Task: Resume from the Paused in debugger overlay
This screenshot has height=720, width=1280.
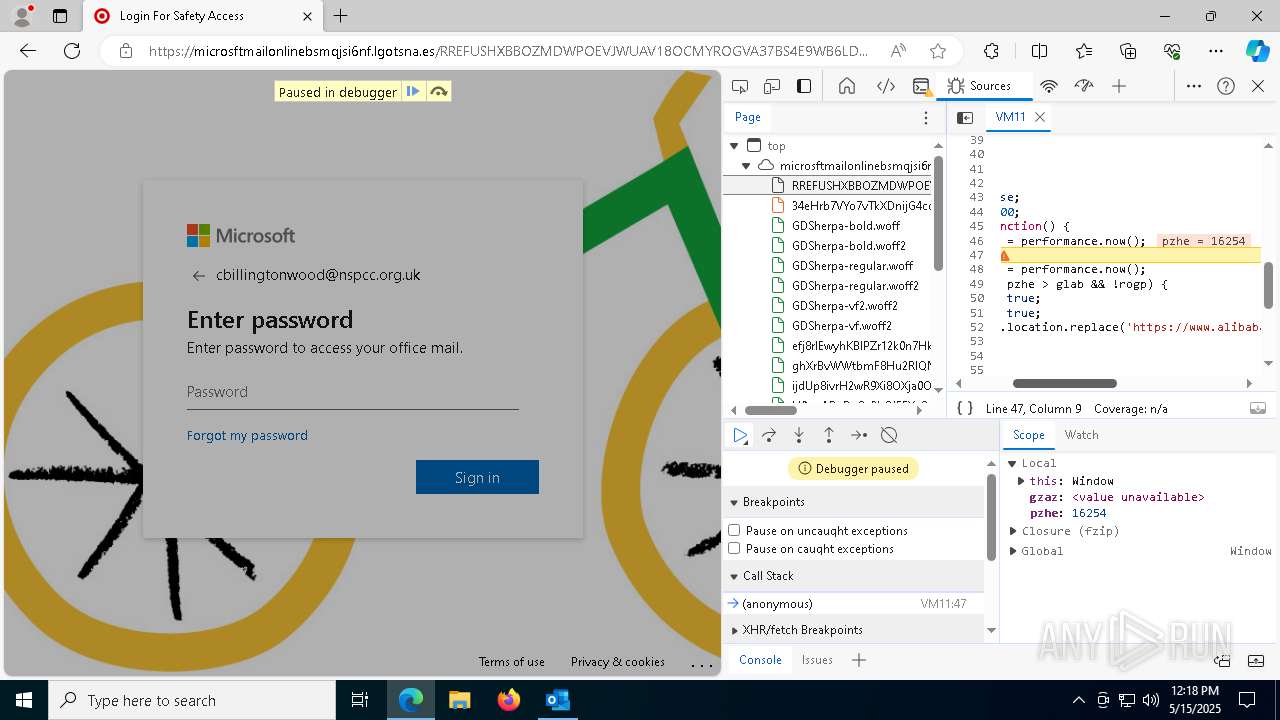Action: (413, 92)
